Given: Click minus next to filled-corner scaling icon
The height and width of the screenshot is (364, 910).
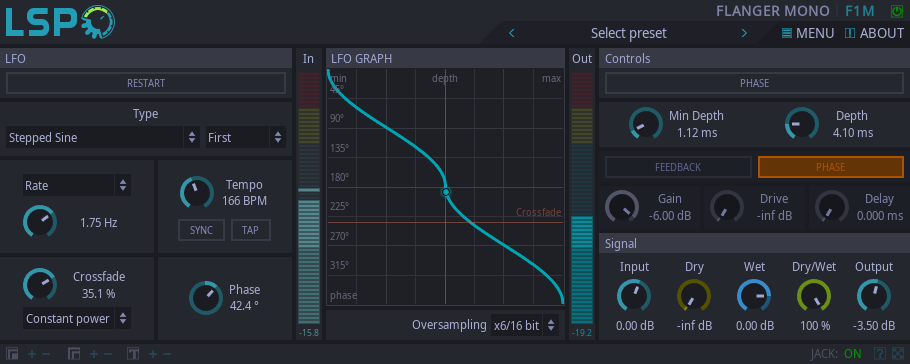Looking at the screenshot, I should click(x=46, y=354).
